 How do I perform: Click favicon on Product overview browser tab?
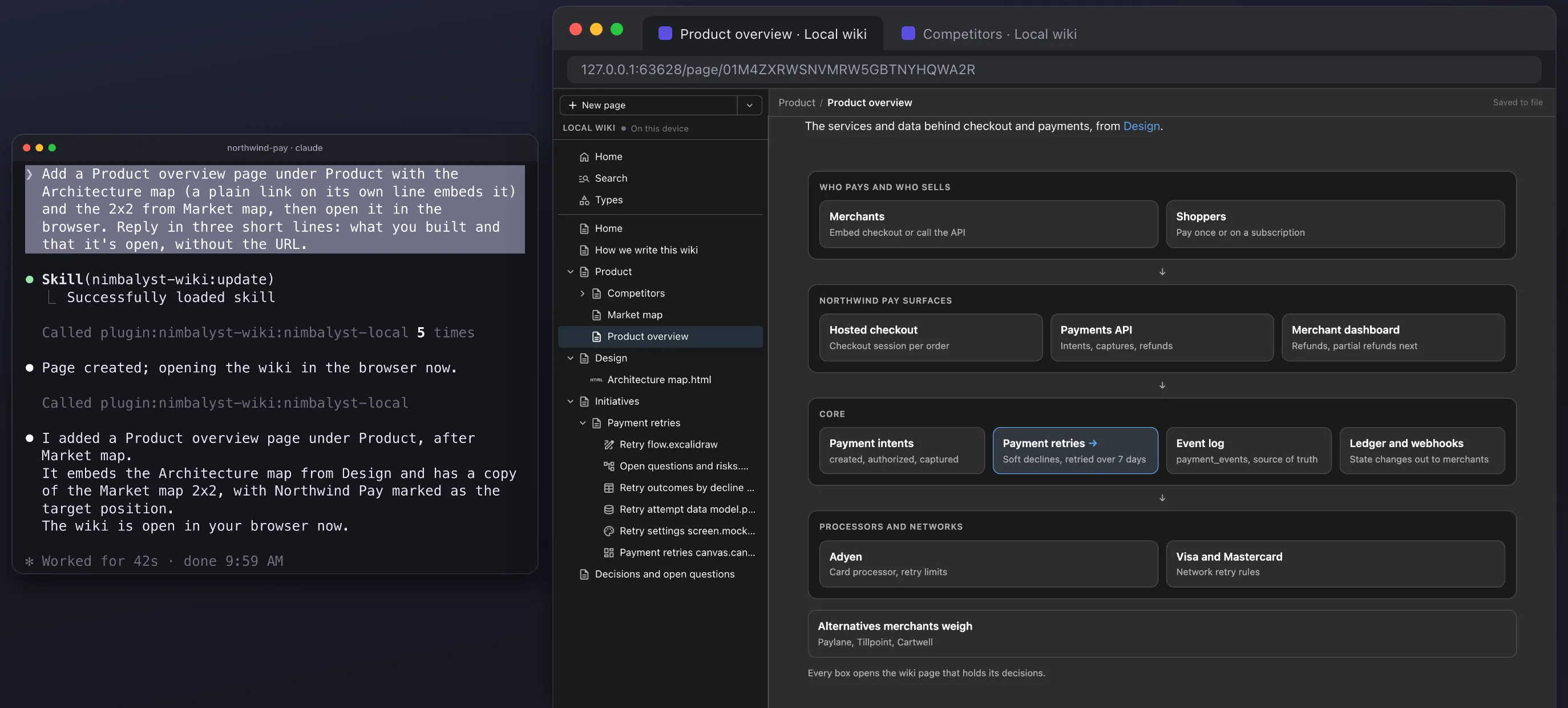pos(665,34)
